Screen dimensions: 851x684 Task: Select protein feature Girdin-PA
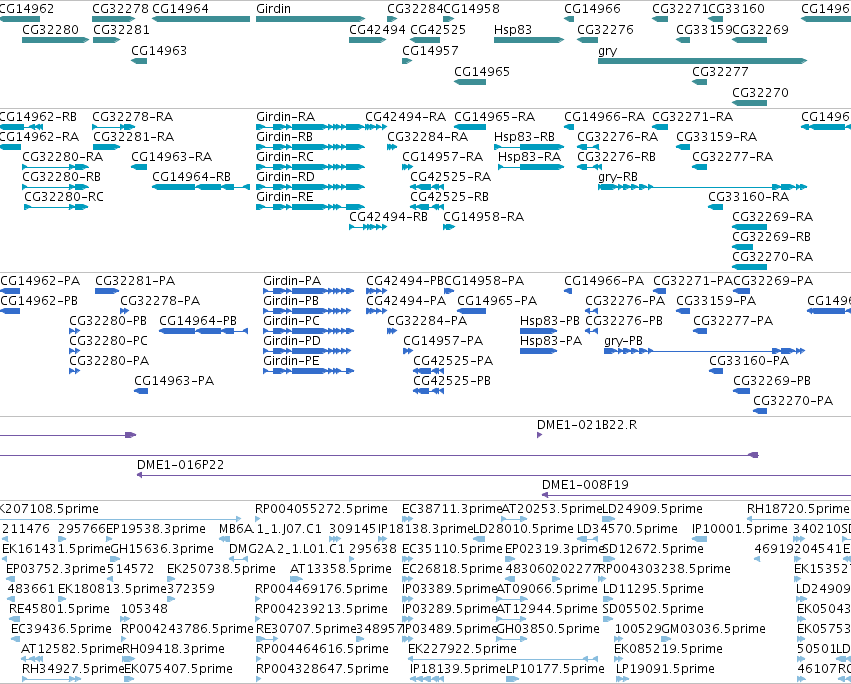point(308,291)
